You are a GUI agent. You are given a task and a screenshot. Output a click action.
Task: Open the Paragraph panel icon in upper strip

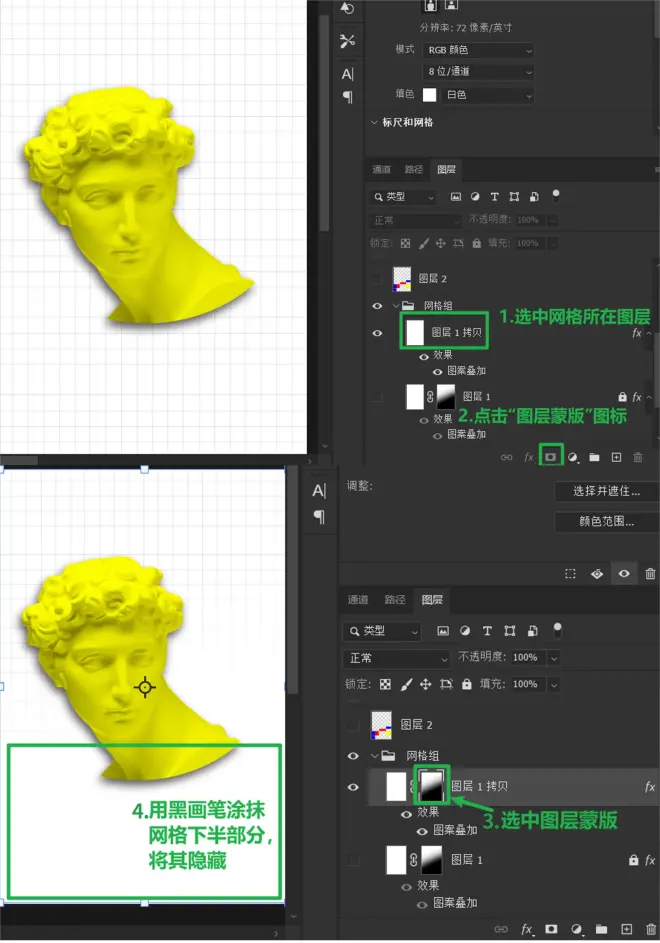348,97
